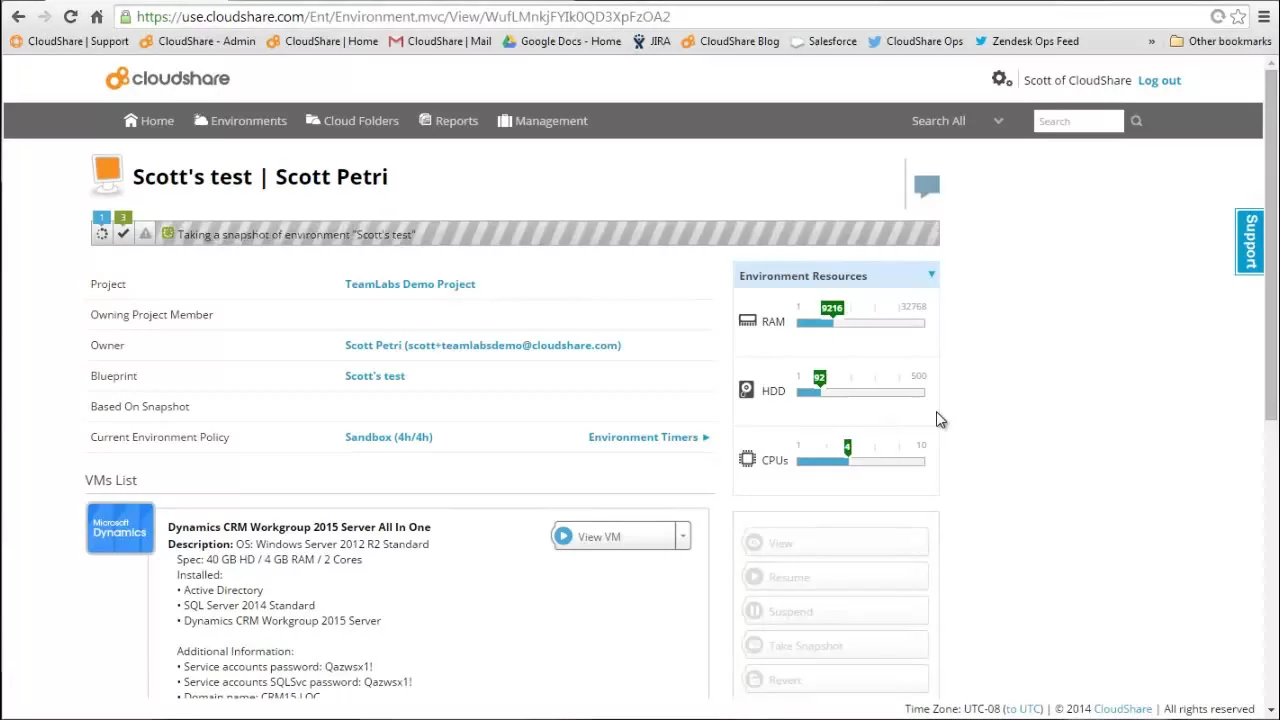
Task: Click the search magnifier icon
Action: [1136, 121]
